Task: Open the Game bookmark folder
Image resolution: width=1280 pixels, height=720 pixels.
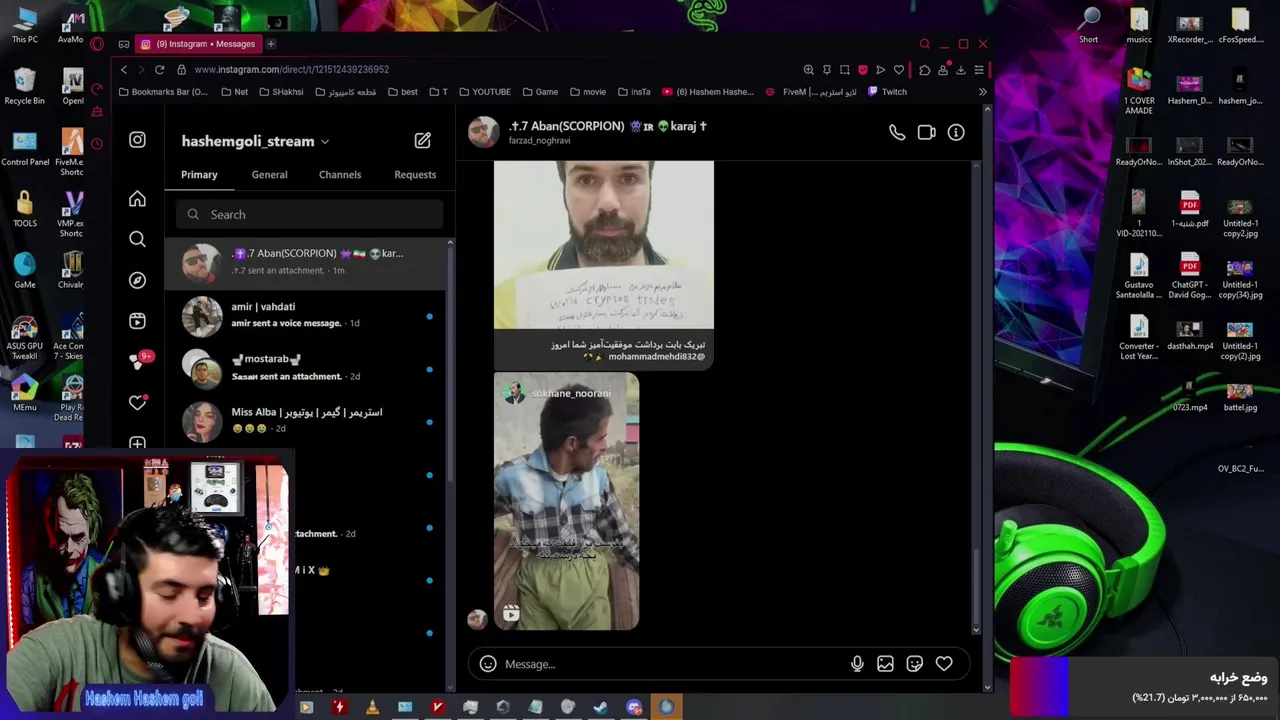Action: point(540,92)
